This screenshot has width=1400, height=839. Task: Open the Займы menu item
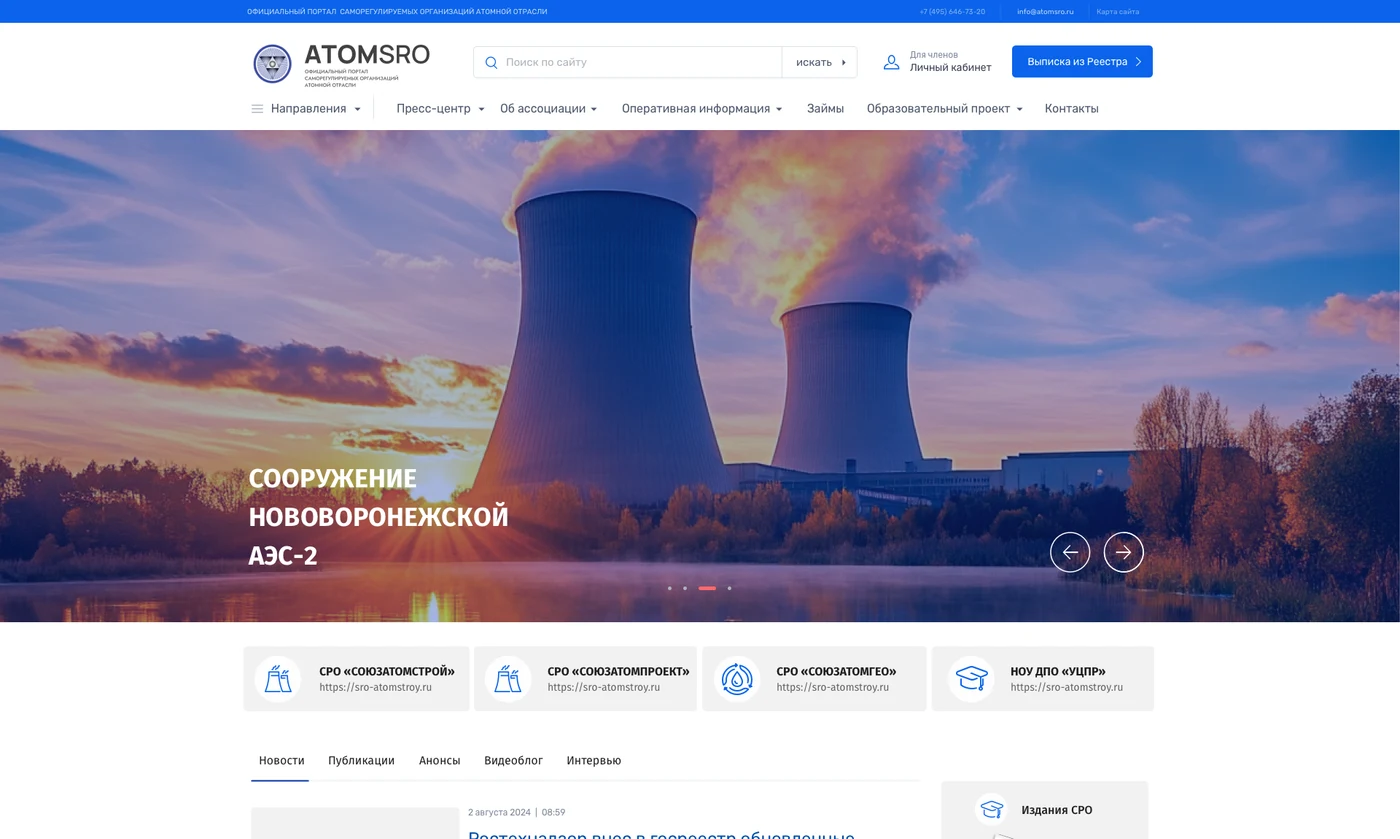tap(825, 109)
